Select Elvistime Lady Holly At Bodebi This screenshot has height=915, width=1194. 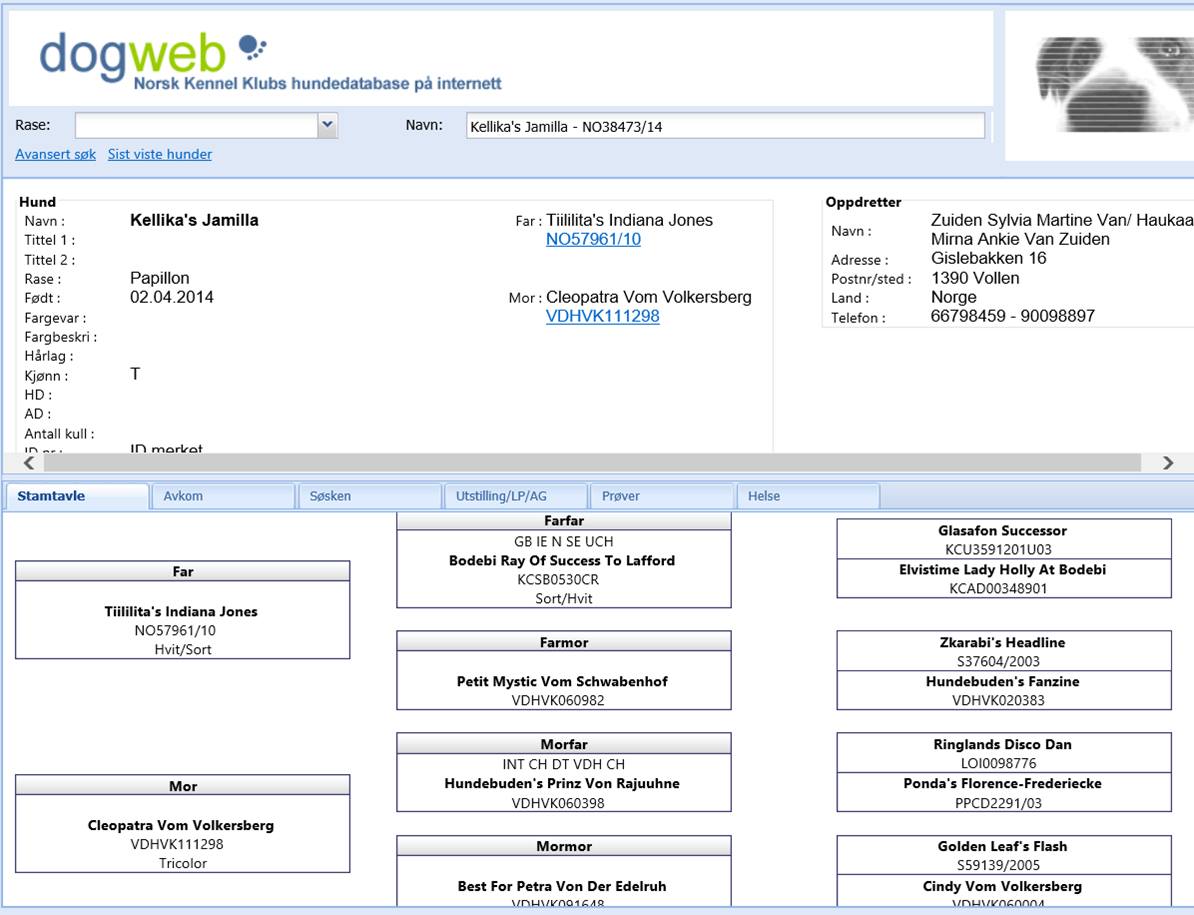(x=1002, y=569)
